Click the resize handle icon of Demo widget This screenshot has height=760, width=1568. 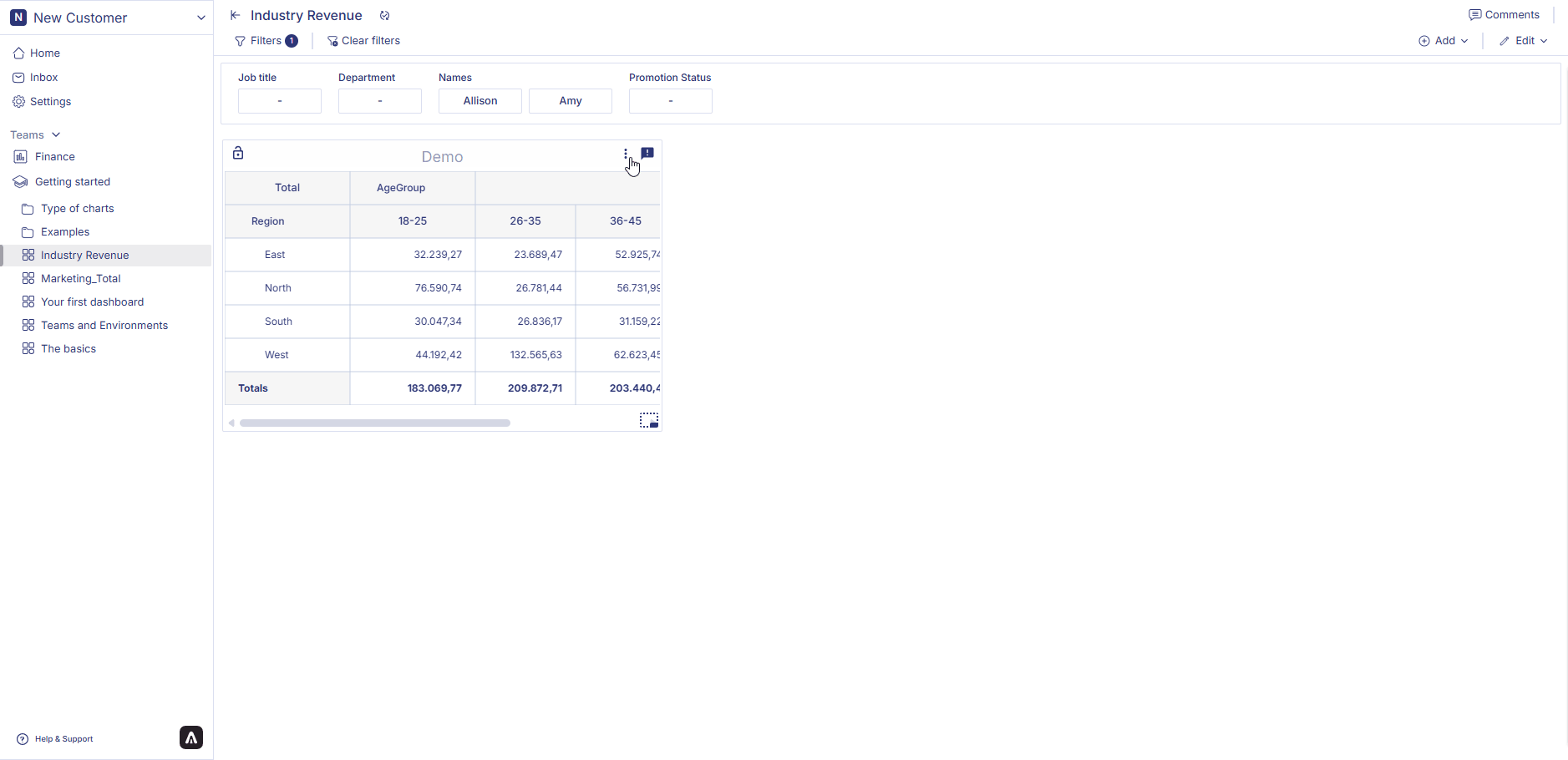tap(649, 420)
